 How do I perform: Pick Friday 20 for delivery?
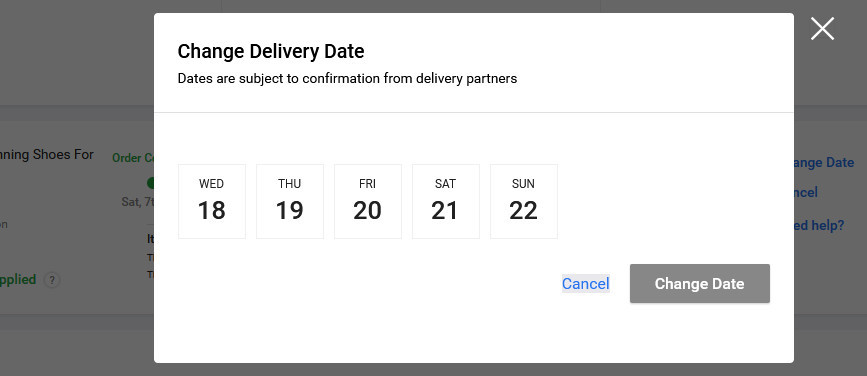coord(368,201)
